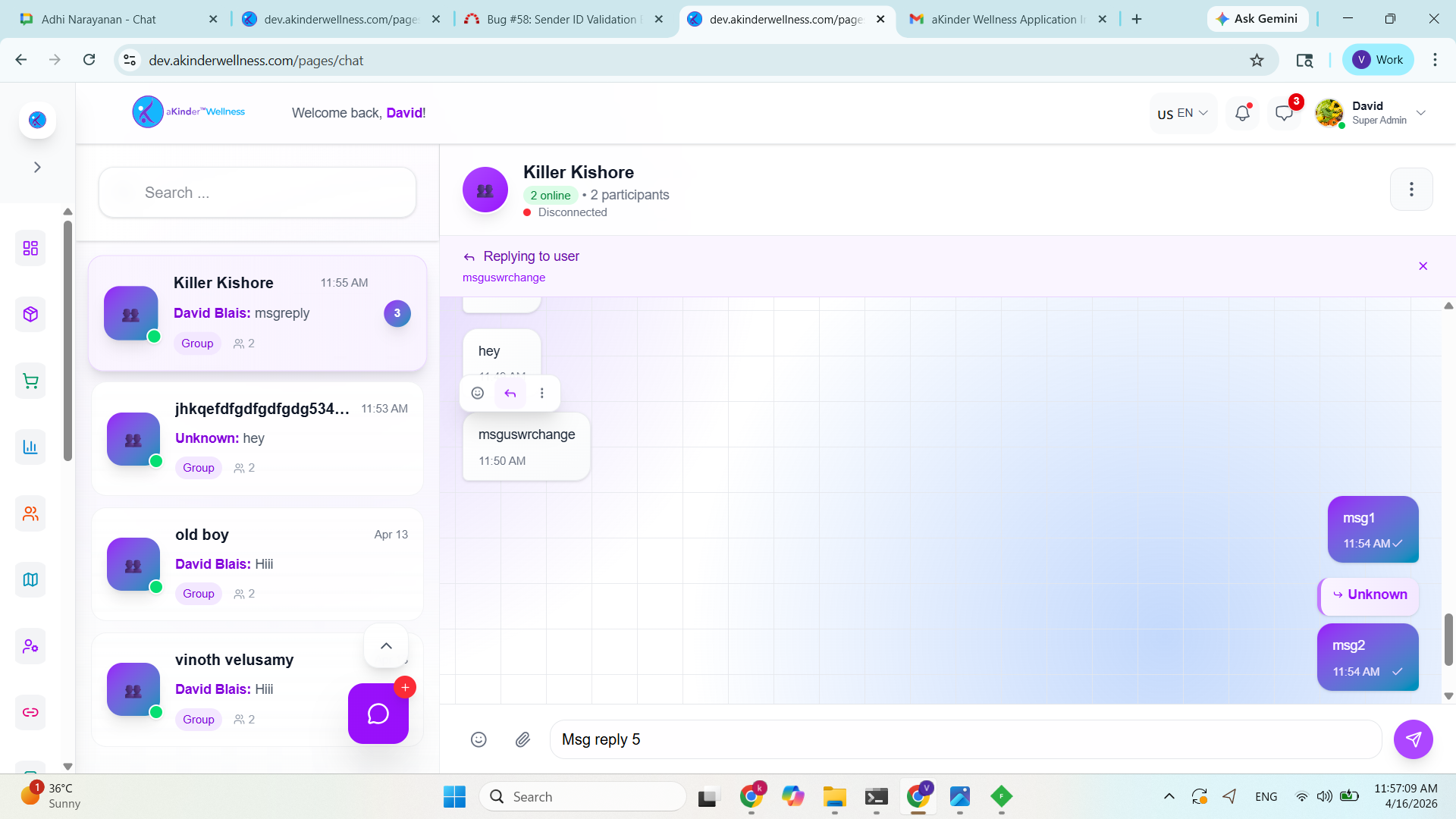Open three-dot options on hovered message
The width and height of the screenshot is (1456, 819).
541,393
